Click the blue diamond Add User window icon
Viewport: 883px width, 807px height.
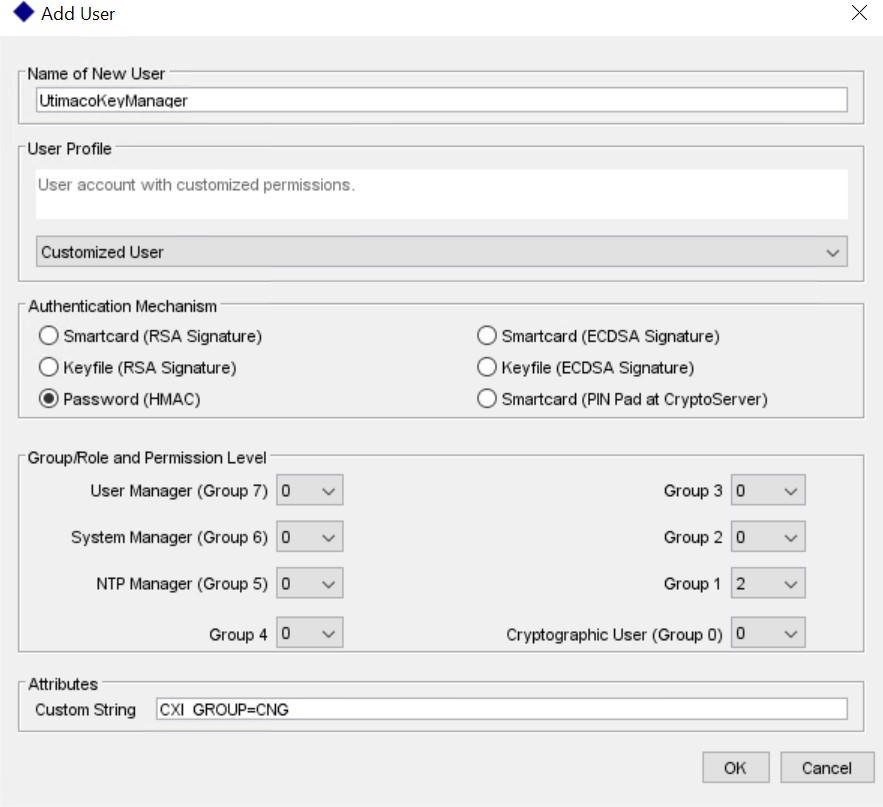pyautogui.click(x=23, y=12)
